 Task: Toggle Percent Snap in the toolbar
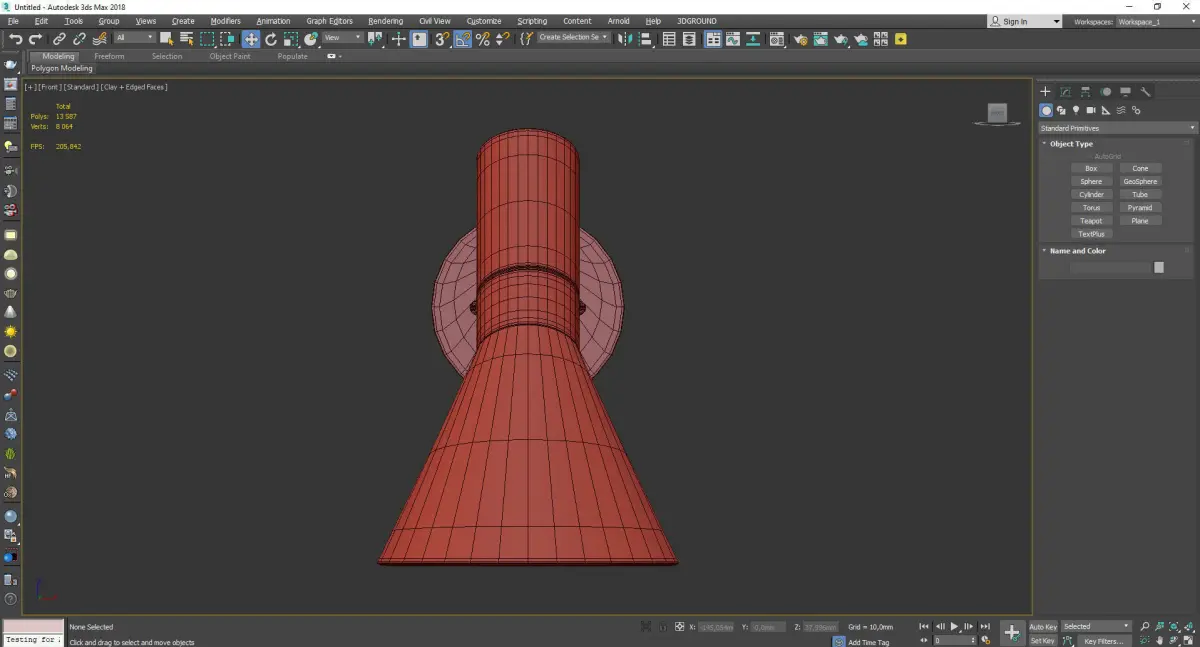[x=482, y=39]
